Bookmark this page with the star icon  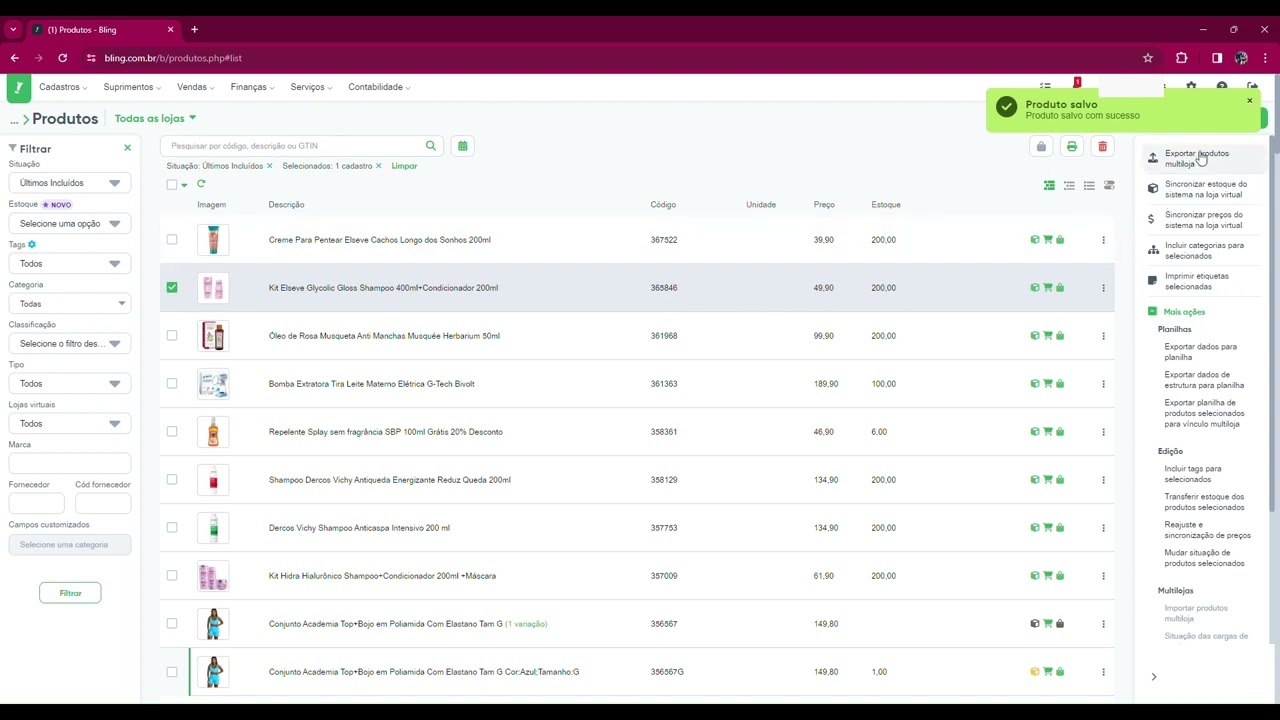coord(1148,58)
